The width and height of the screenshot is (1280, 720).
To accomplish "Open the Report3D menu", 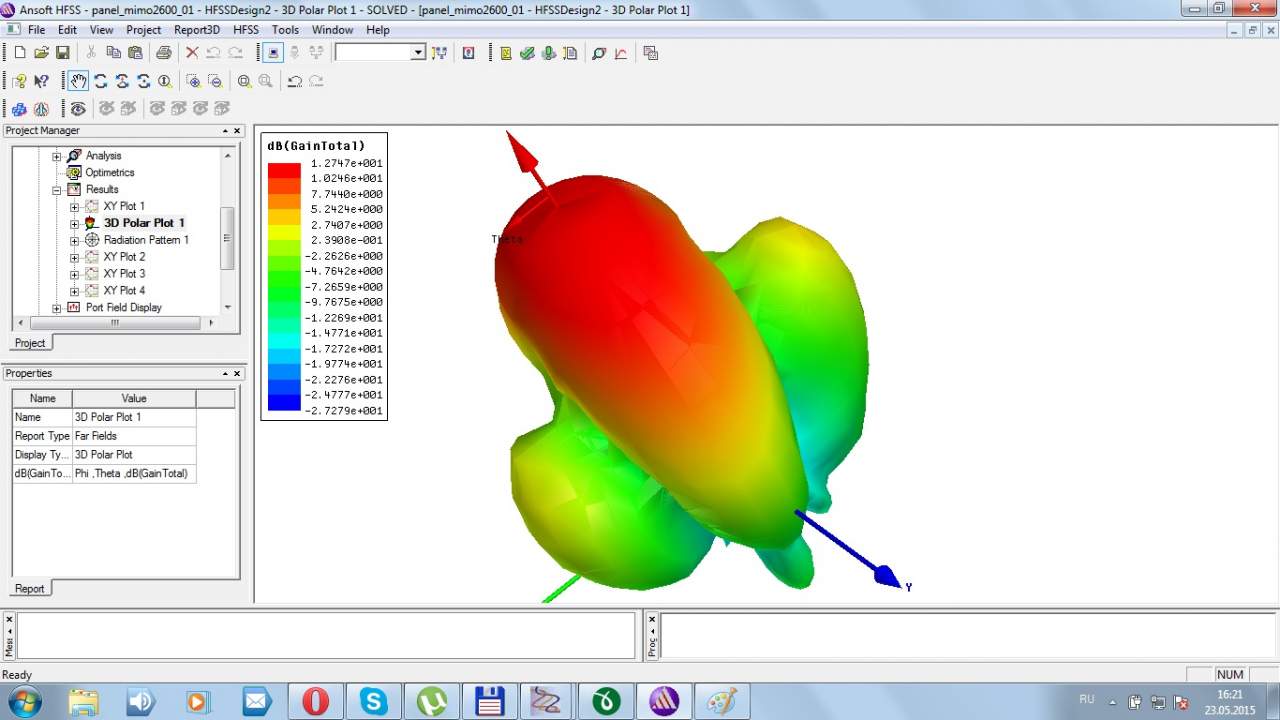I will click(197, 30).
